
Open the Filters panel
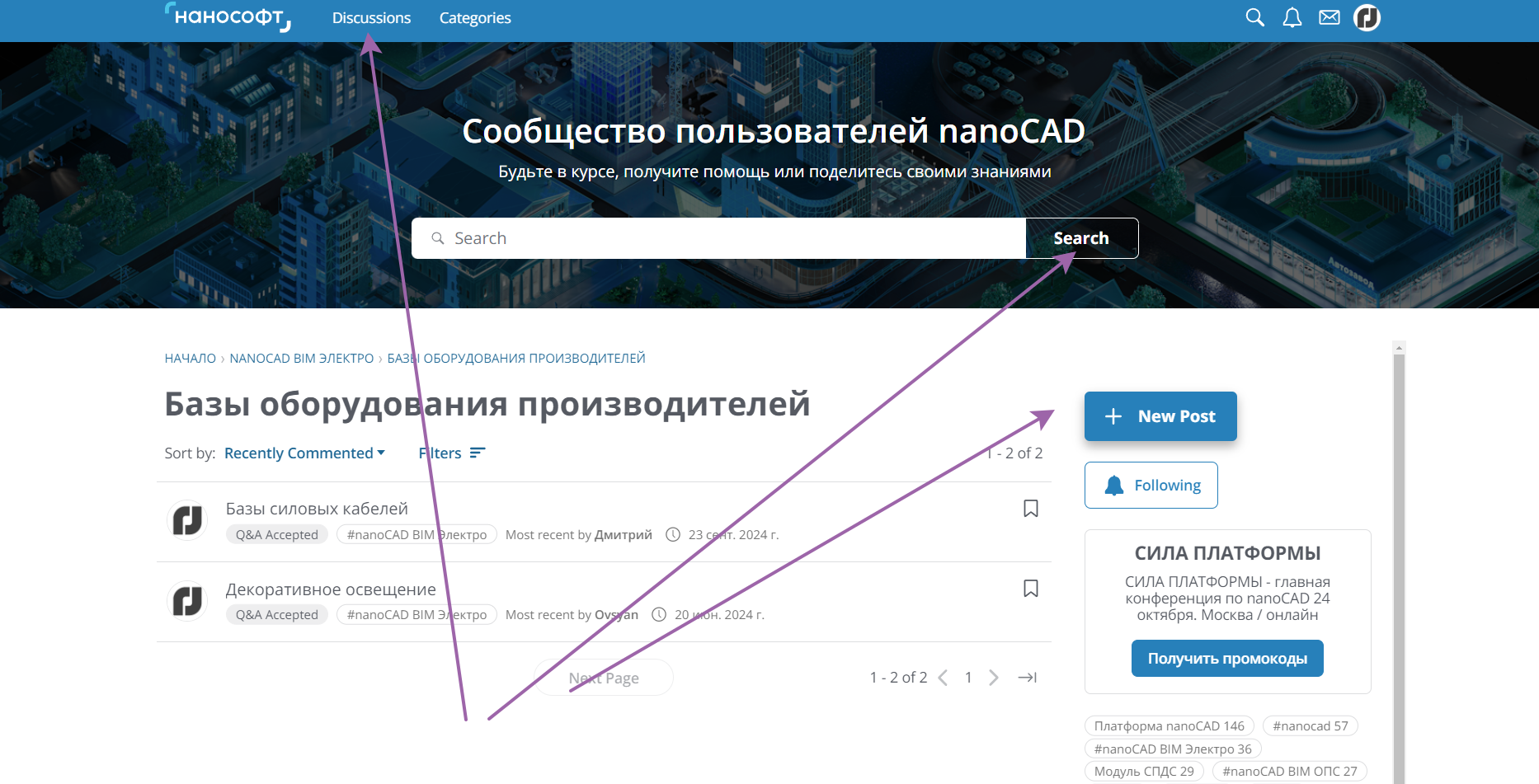coord(452,453)
